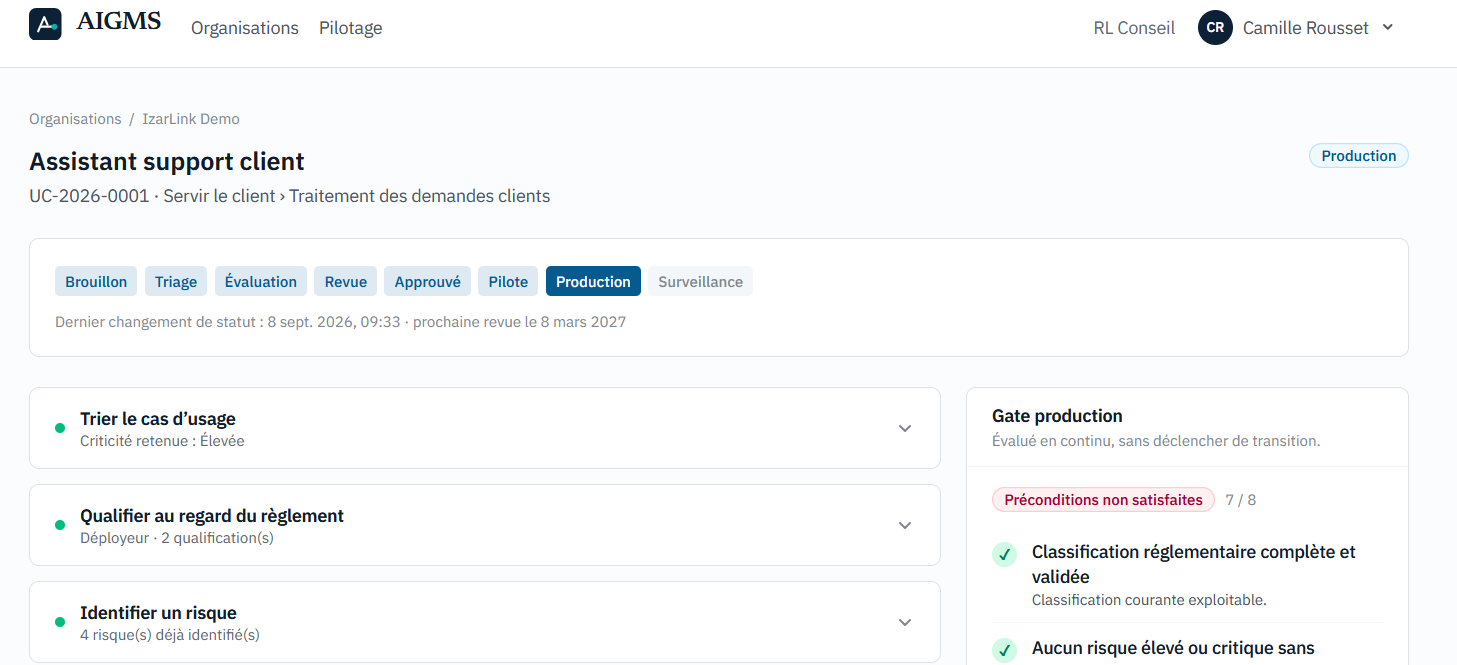Click green check beside Aucun risque élevé
The width and height of the screenshot is (1457, 665).
click(1004, 651)
